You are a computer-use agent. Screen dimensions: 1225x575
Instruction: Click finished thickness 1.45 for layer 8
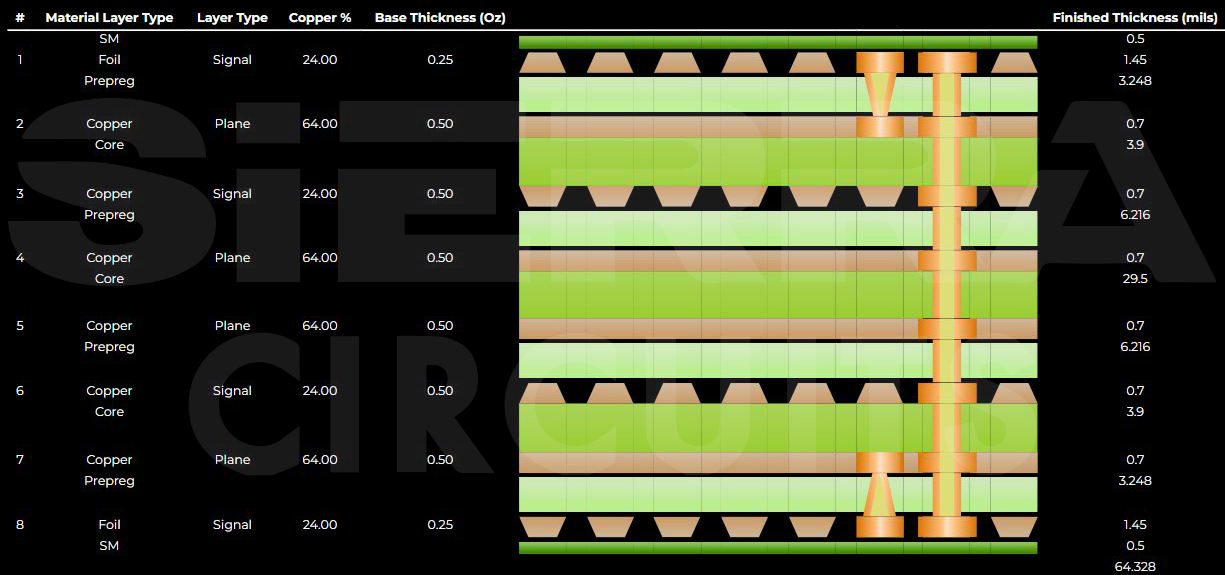pyautogui.click(x=1135, y=525)
